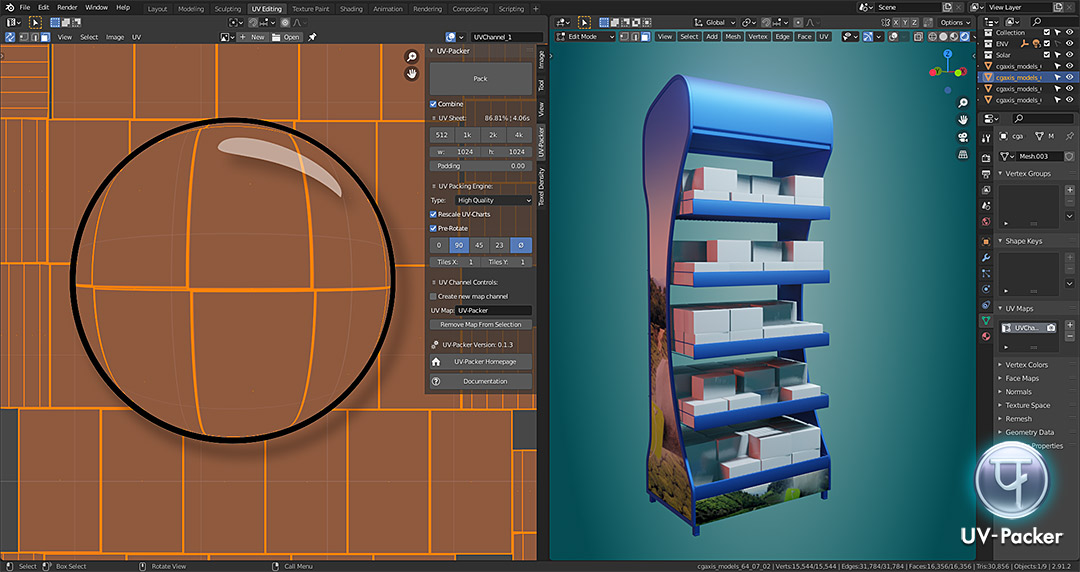Image resolution: width=1080 pixels, height=572 pixels.
Task: Click the UV sheet width w field
Action: point(455,152)
